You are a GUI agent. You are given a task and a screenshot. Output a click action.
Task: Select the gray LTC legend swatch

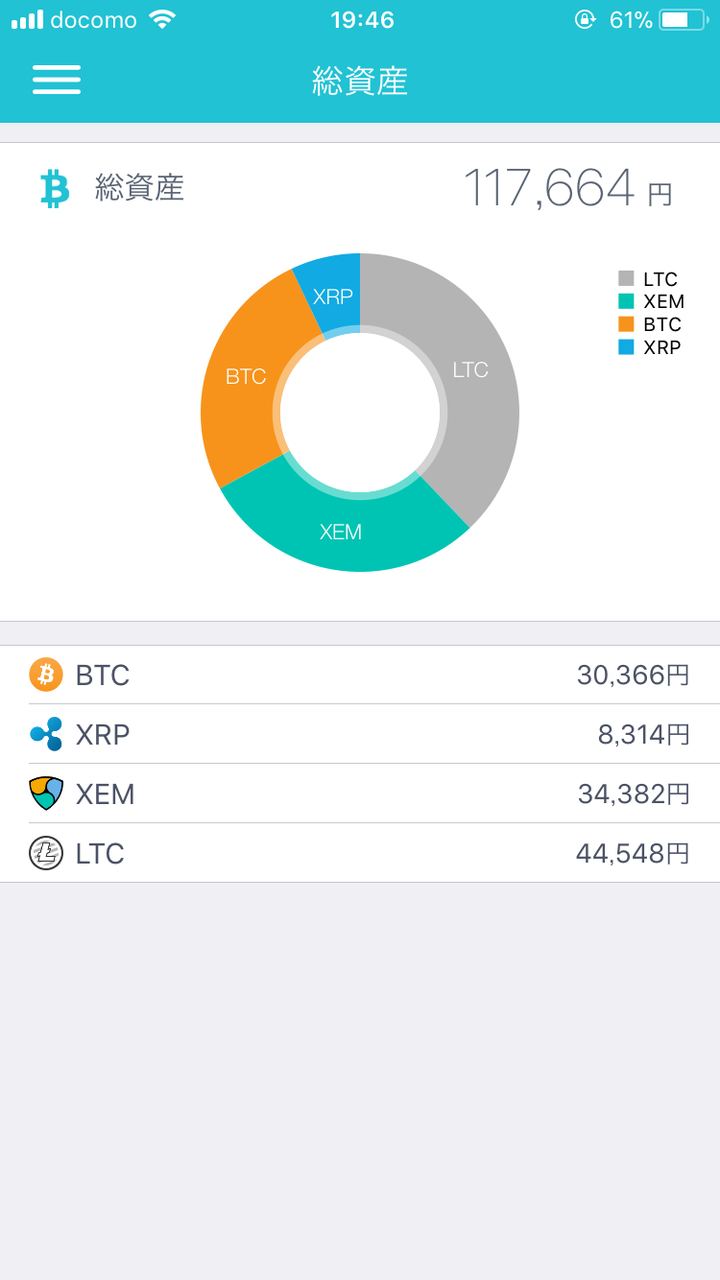coord(626,279)
